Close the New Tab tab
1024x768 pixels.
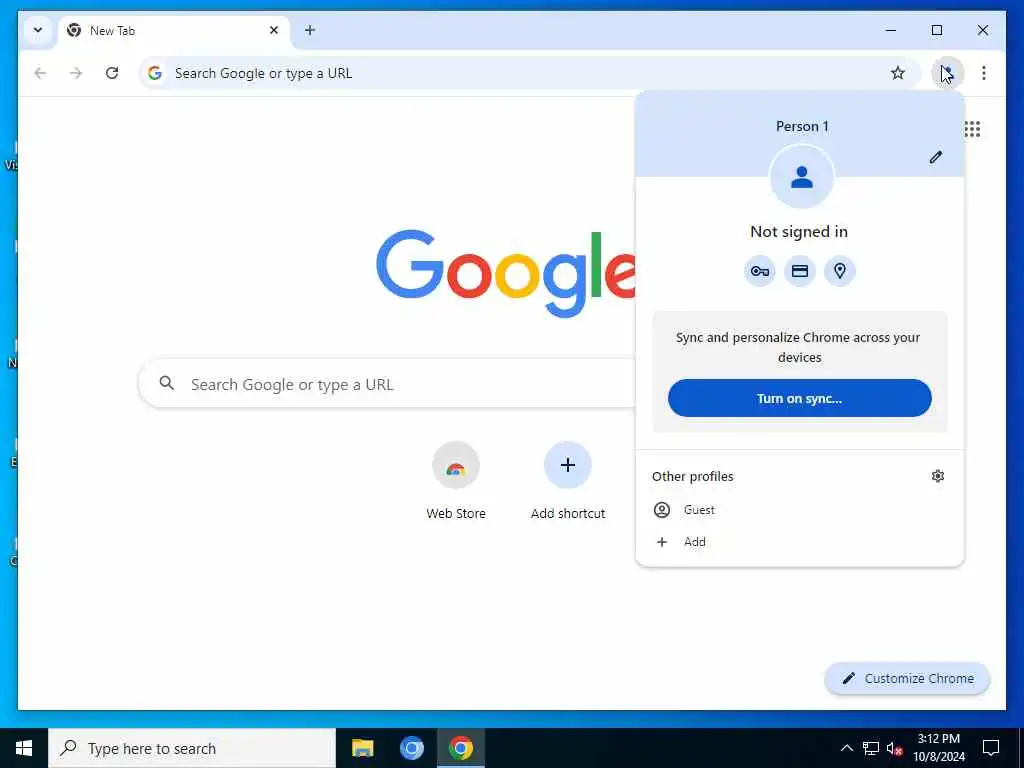point(274,30)
